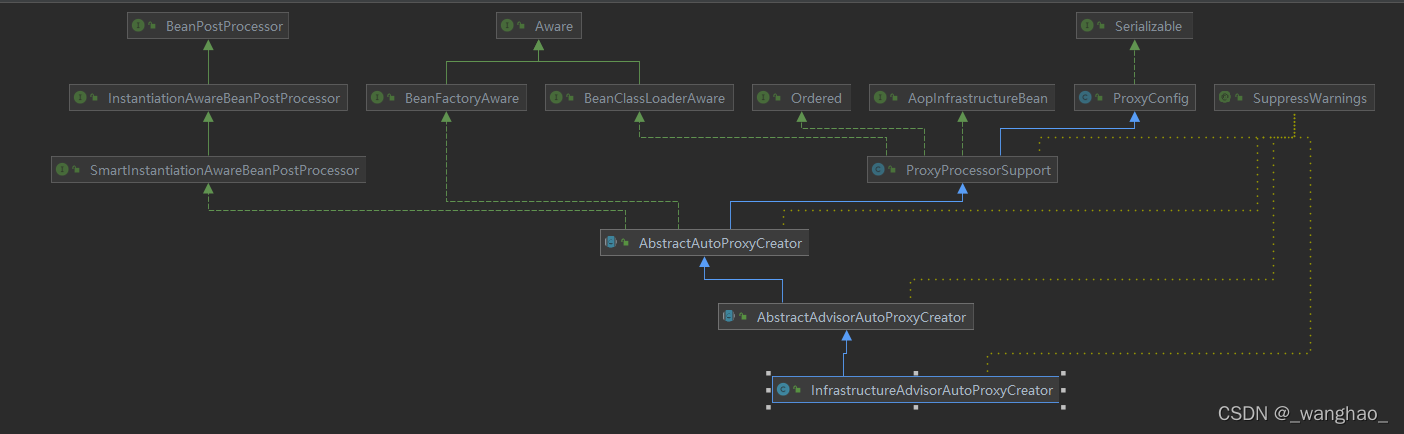Viewport: 1404px width, 434px height.
Task: Select the AbstractAdvisorAutoProxyCreator node label
Action: click(861, 317)
